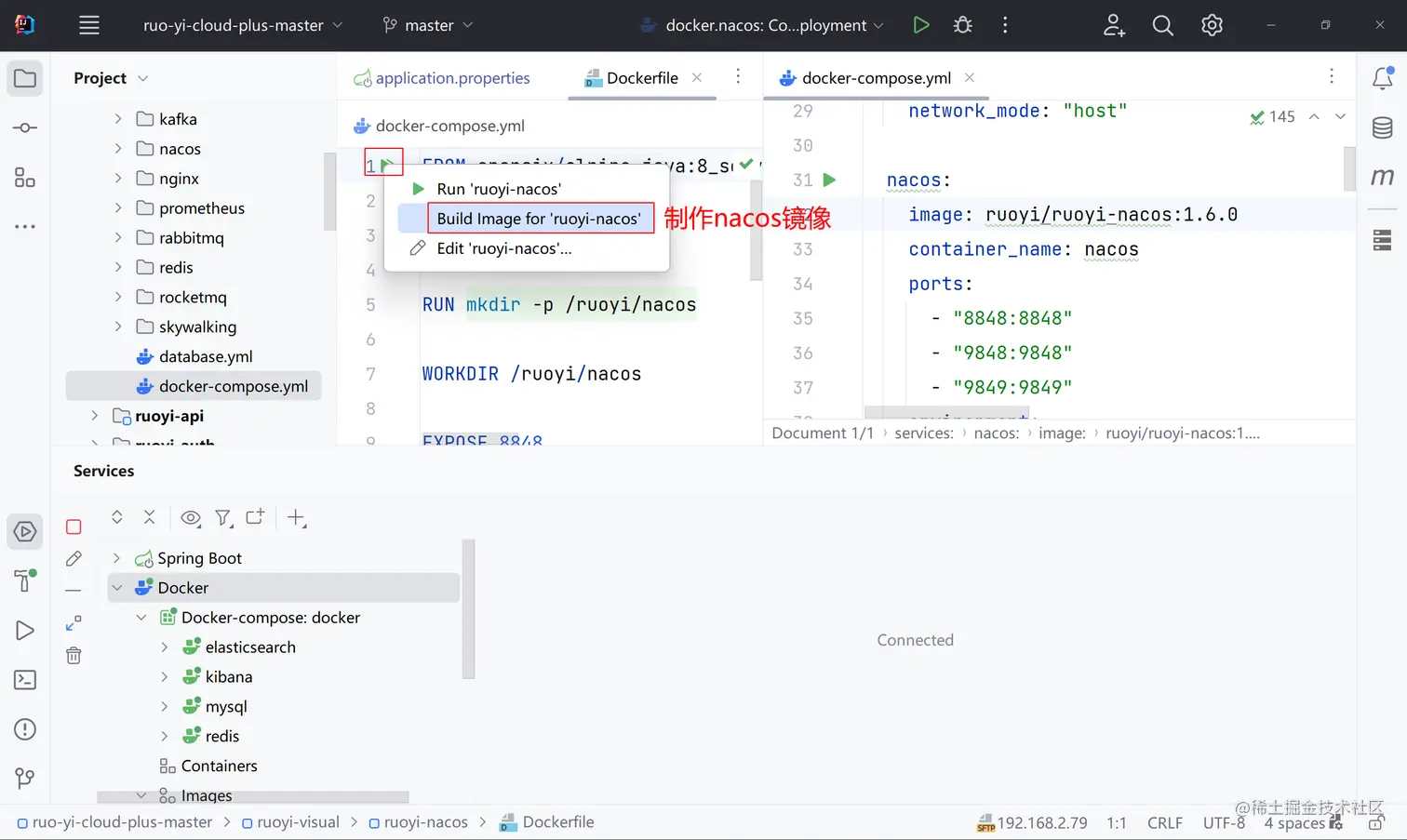Open the run configuration dropdown
Screen dimensions: 1407x840
click(x=762, y=25)
